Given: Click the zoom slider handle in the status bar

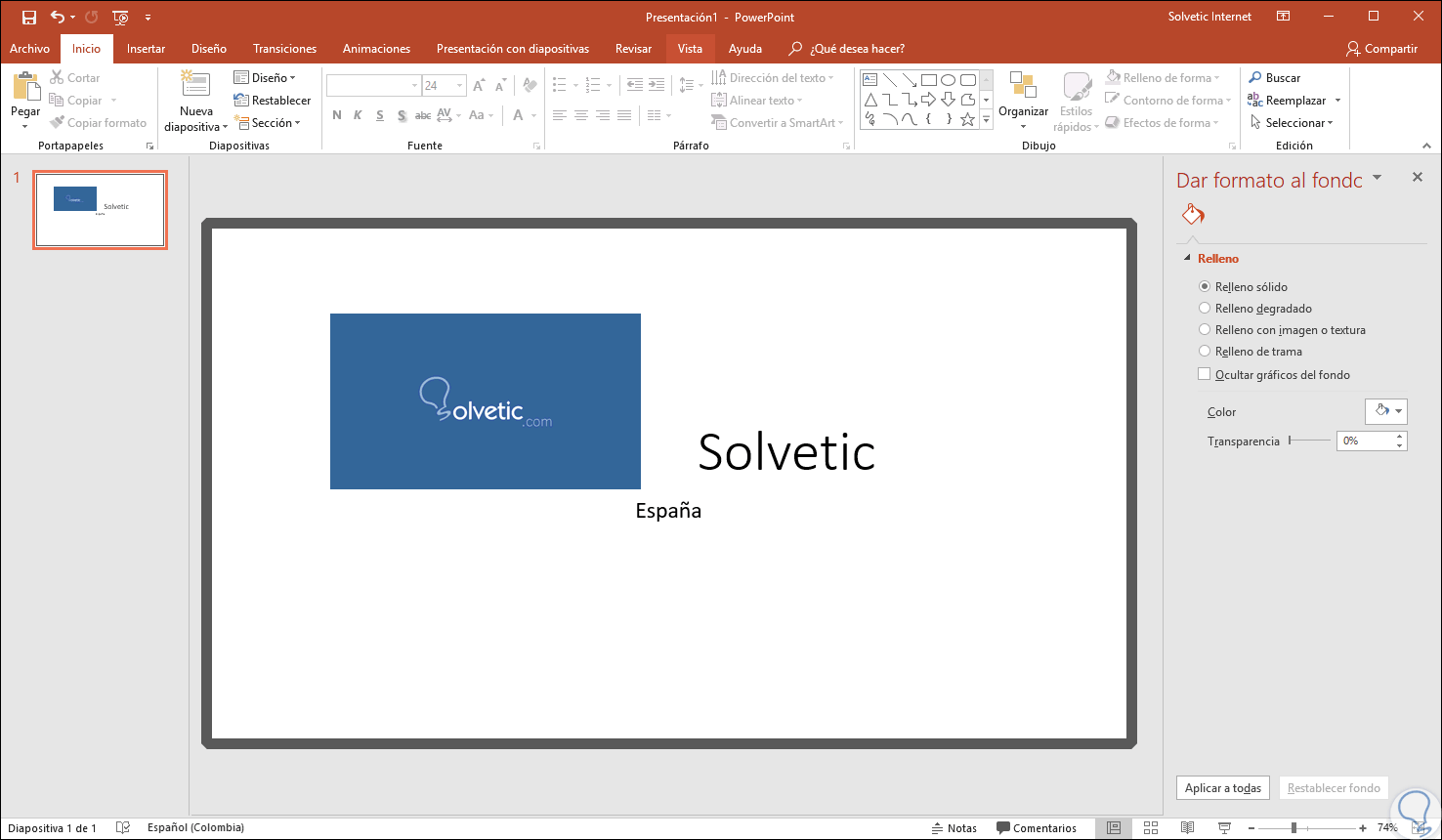Looking at the screenshot, I should tap(1294, 828).
